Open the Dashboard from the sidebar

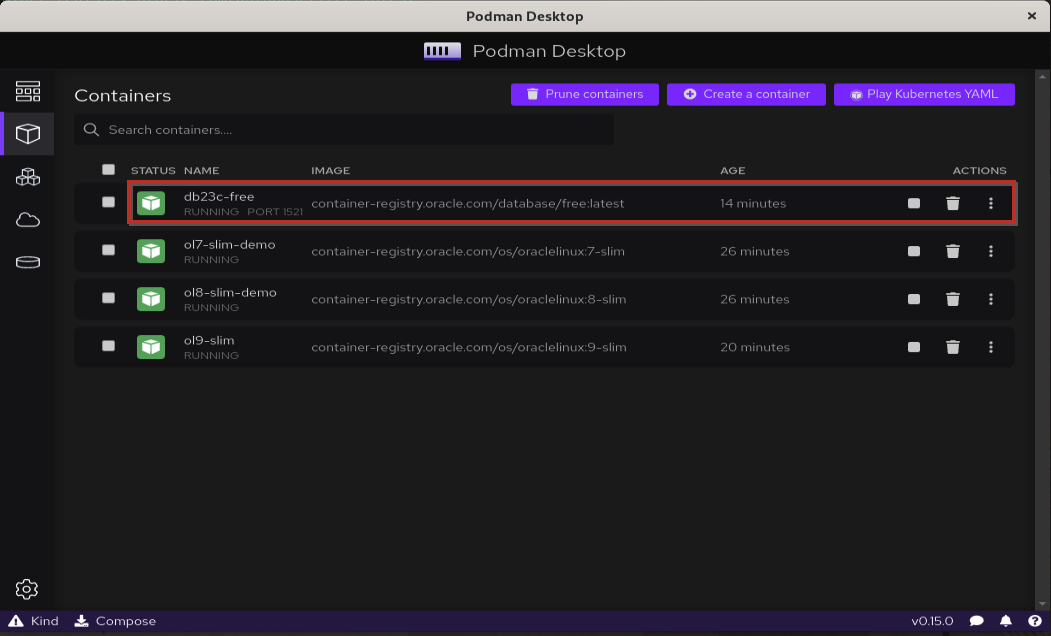click(28, 90)
